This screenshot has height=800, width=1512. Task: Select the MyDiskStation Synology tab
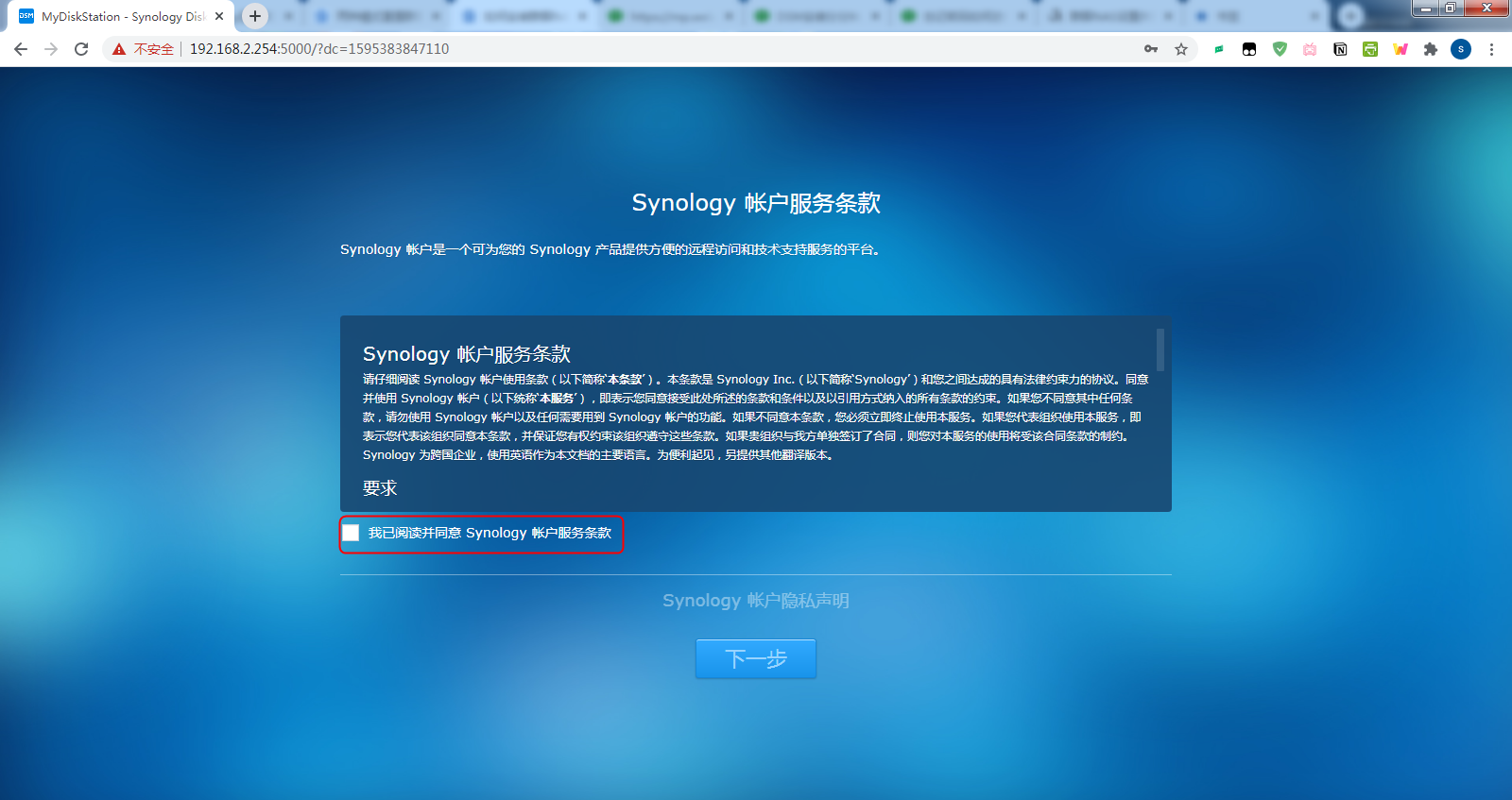click(x=121, y=16)
